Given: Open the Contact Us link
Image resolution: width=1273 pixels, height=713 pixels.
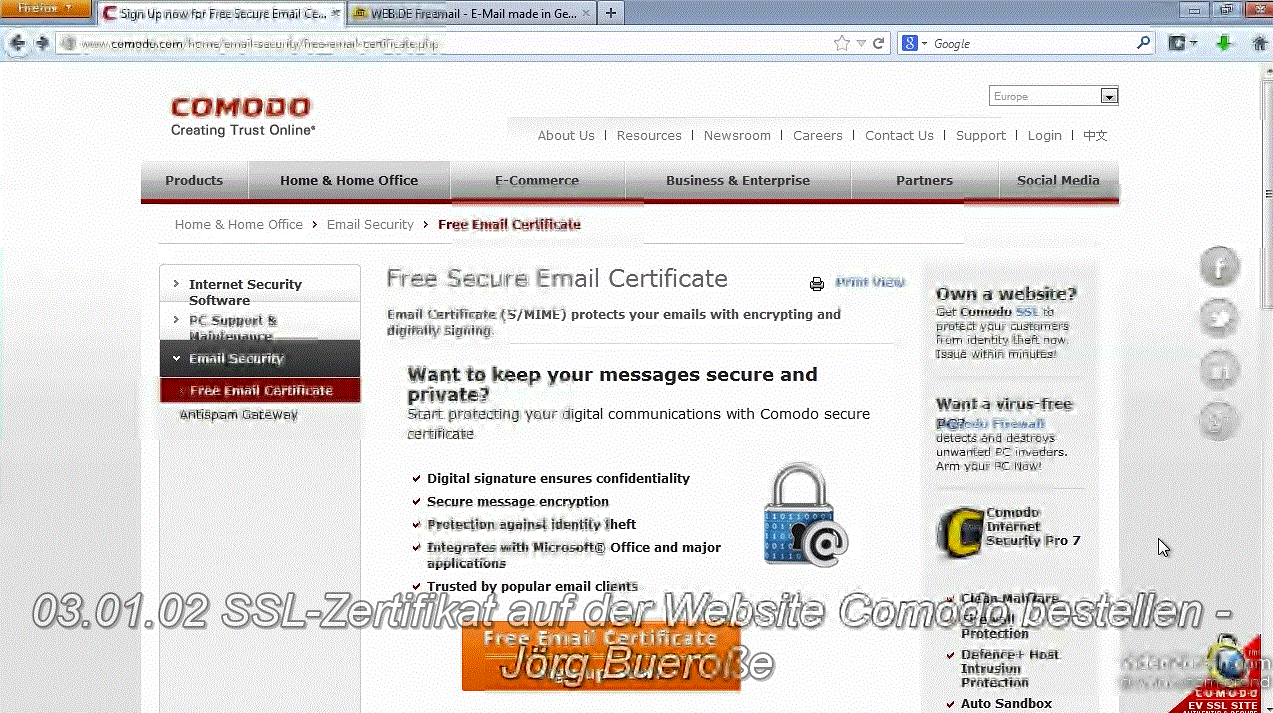Looking at the screenshot, I should click(x=899, y=136).
